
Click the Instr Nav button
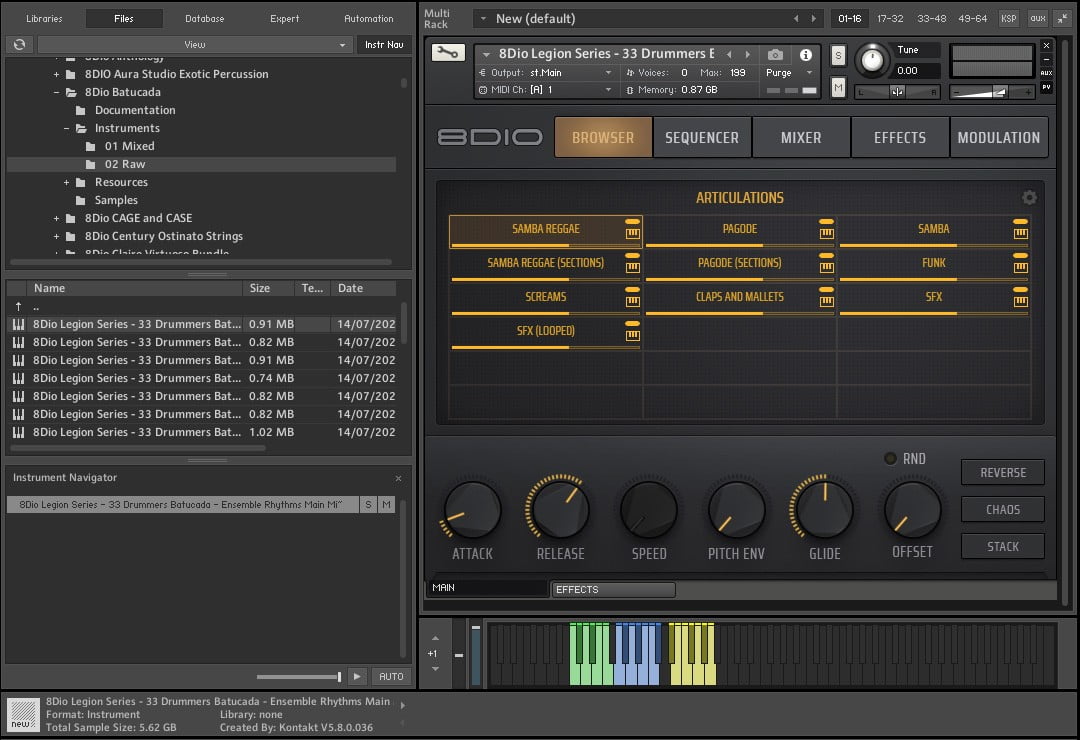(x=384, y=44)
